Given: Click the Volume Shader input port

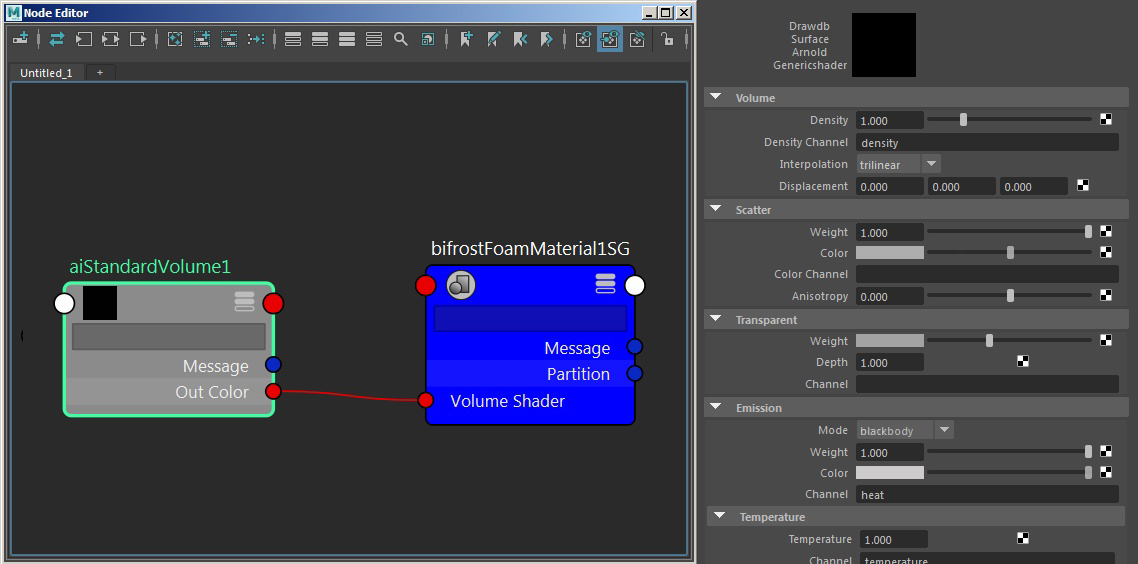Looking at the screenshot, I should pos(426,400).
